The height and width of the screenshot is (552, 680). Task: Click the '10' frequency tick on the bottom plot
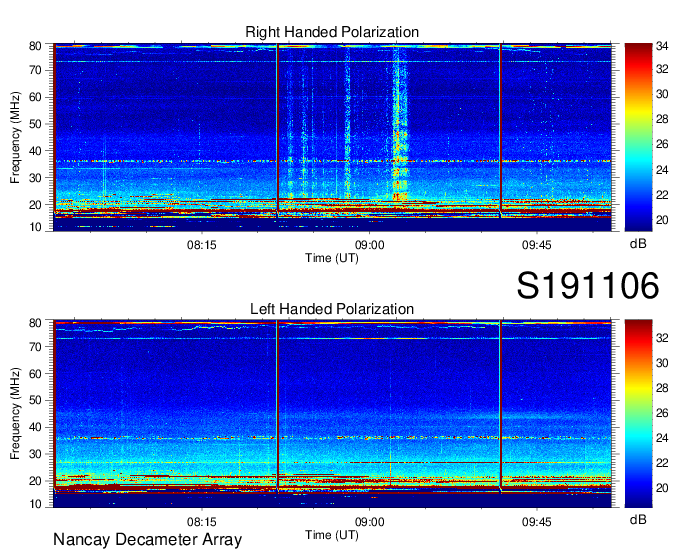[35, 504]
